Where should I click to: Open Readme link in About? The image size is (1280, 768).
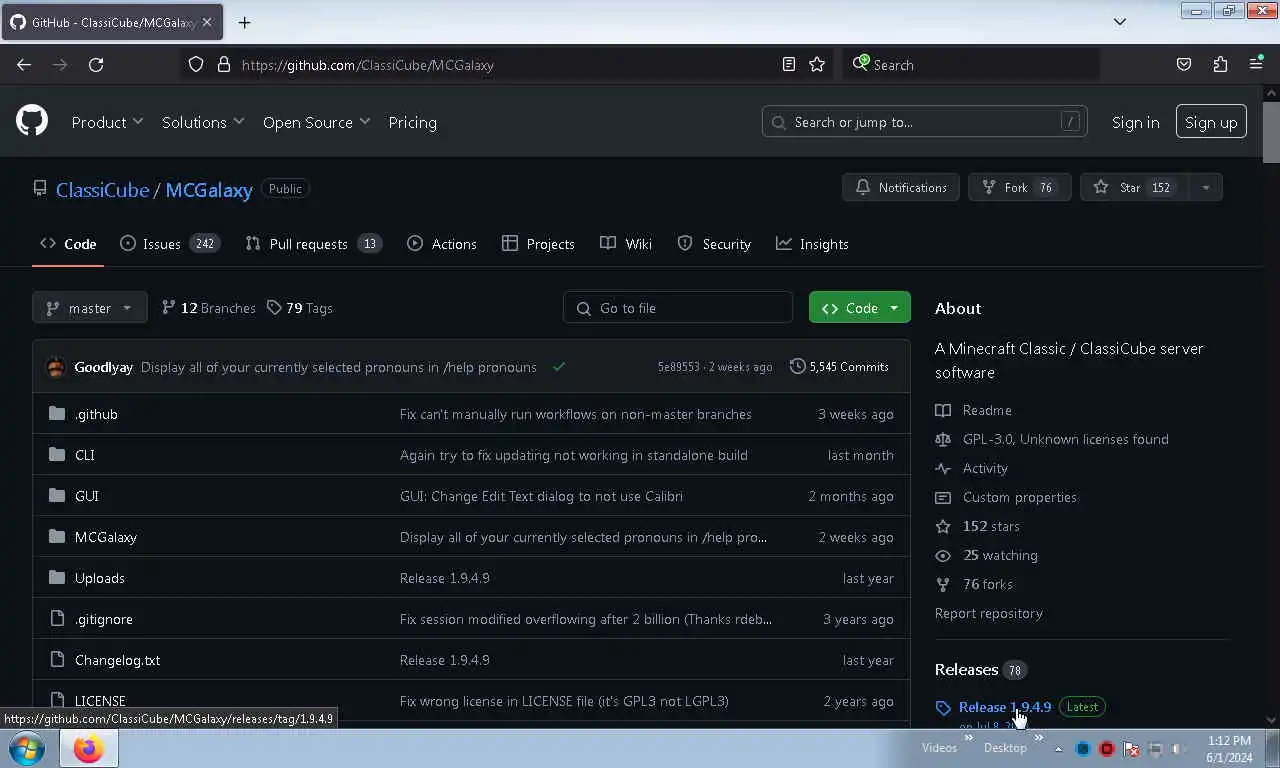click(x=986, y=410)
